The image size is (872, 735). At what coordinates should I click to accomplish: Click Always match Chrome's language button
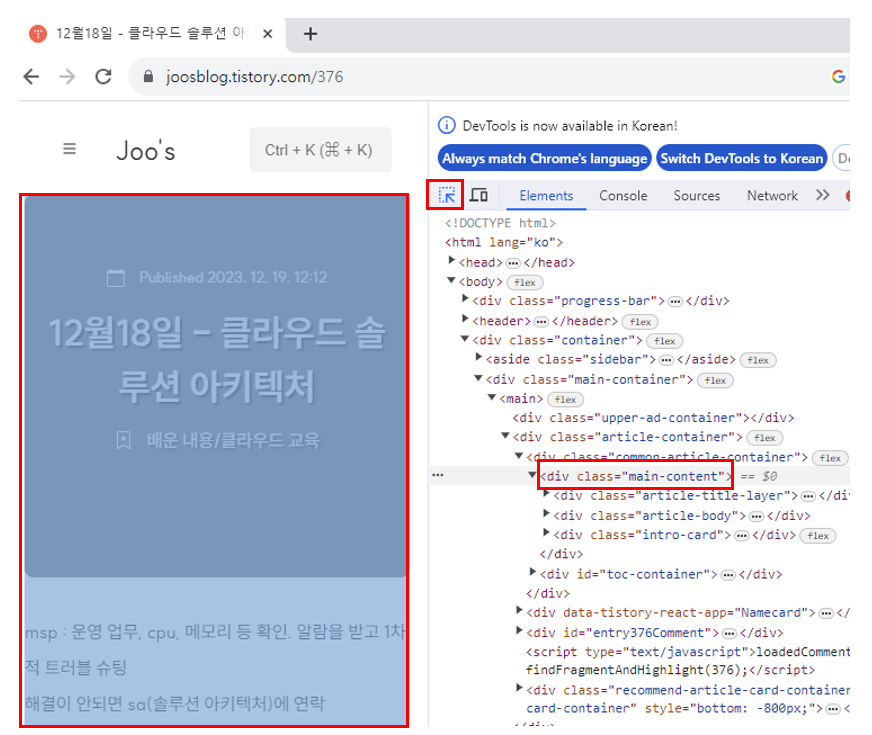[x=545, y=159]
